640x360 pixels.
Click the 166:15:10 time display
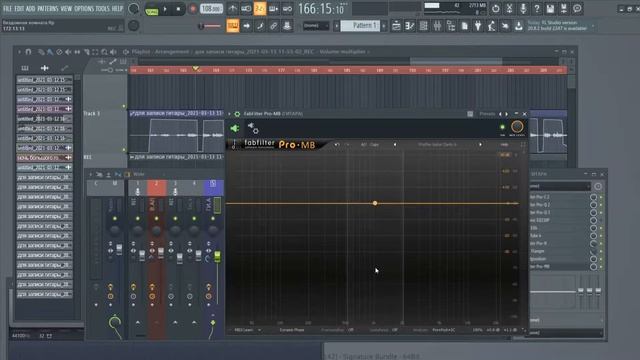(322, 9)
